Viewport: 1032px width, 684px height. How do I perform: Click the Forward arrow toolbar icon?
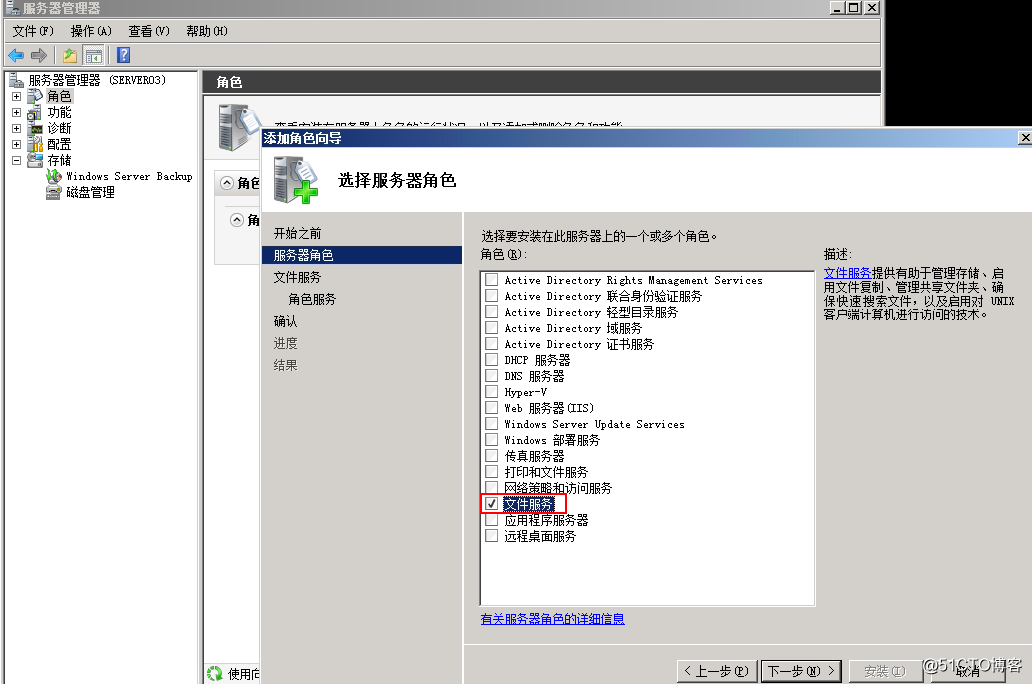(x=39, y=55)
